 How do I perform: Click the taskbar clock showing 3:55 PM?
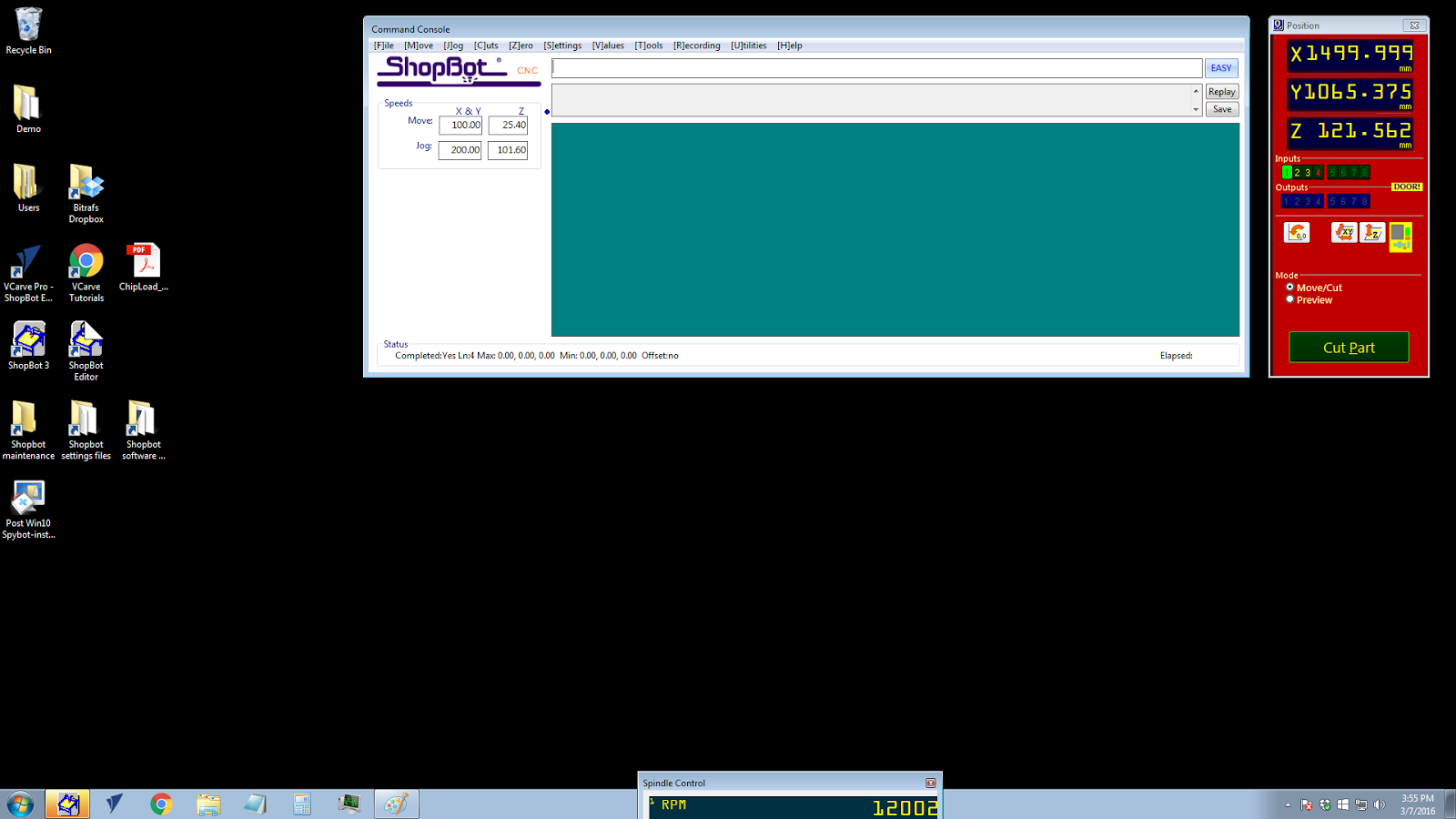point(1418,804)
